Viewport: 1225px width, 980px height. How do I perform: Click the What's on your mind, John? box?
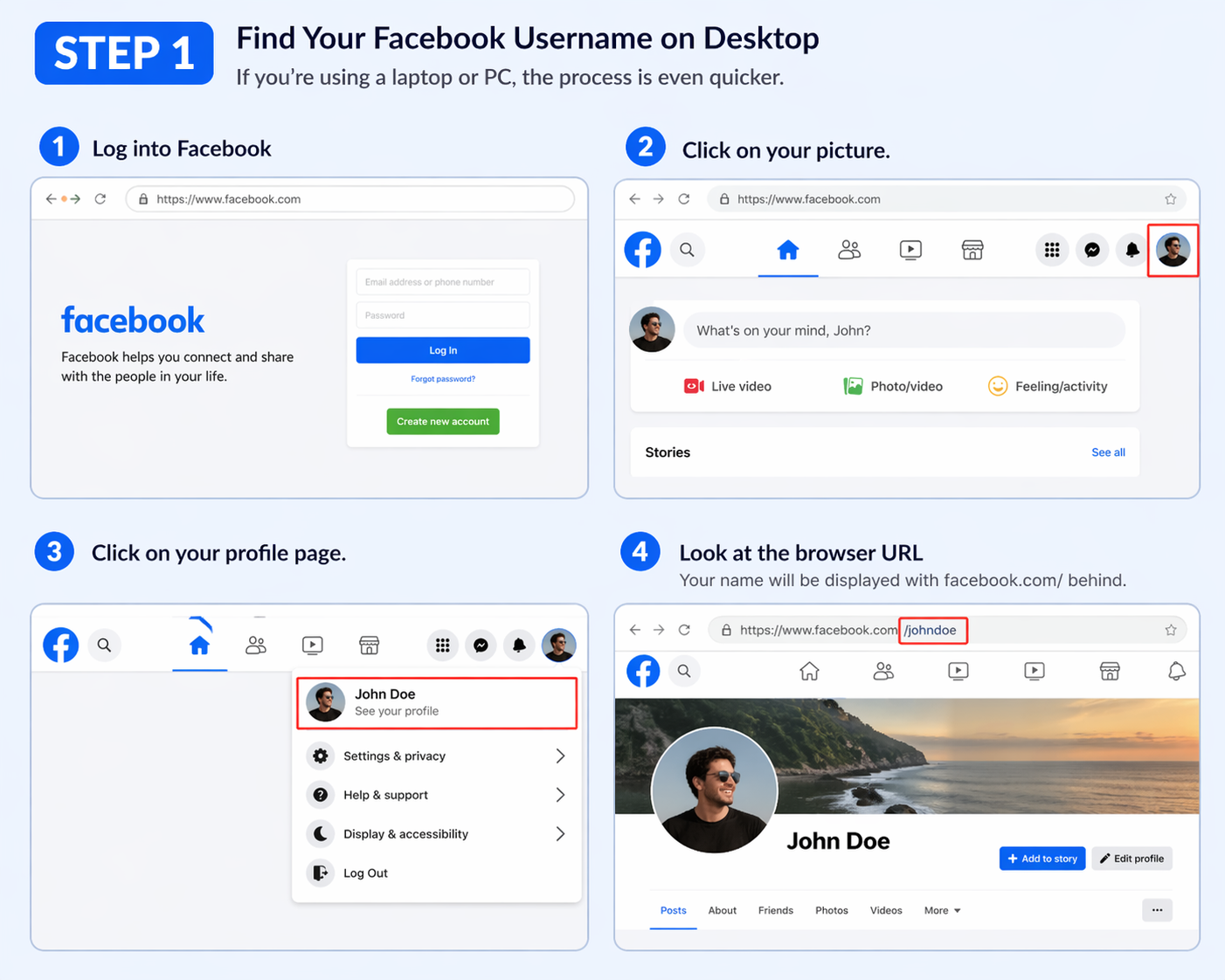coord(904,330)
